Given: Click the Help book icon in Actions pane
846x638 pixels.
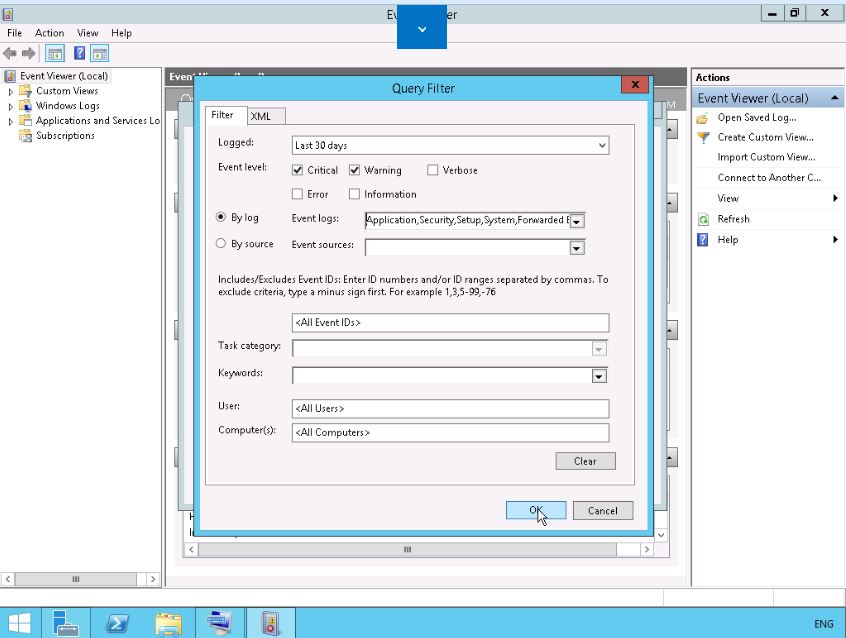Looking at the screenshot, I should click(x=702, y=240).
